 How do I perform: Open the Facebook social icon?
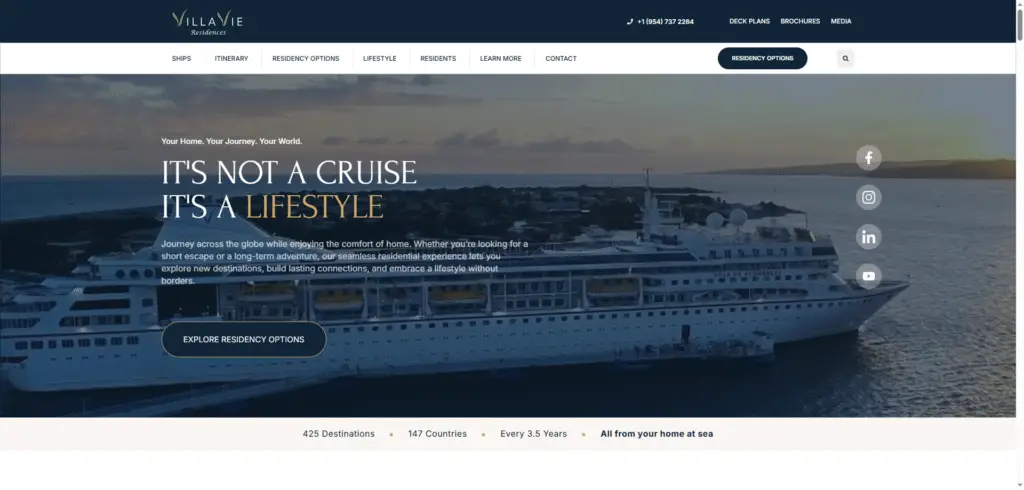point(869,157)
